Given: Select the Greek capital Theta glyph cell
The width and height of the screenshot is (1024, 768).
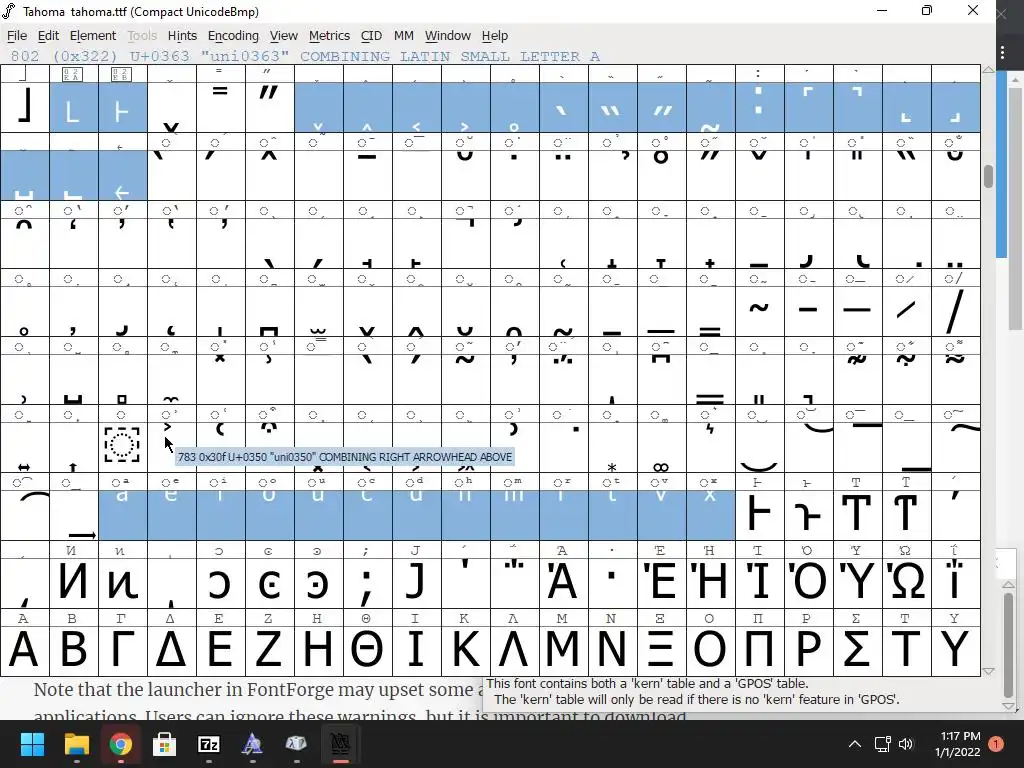Looking at the screenshot, I should coord(368,649).
